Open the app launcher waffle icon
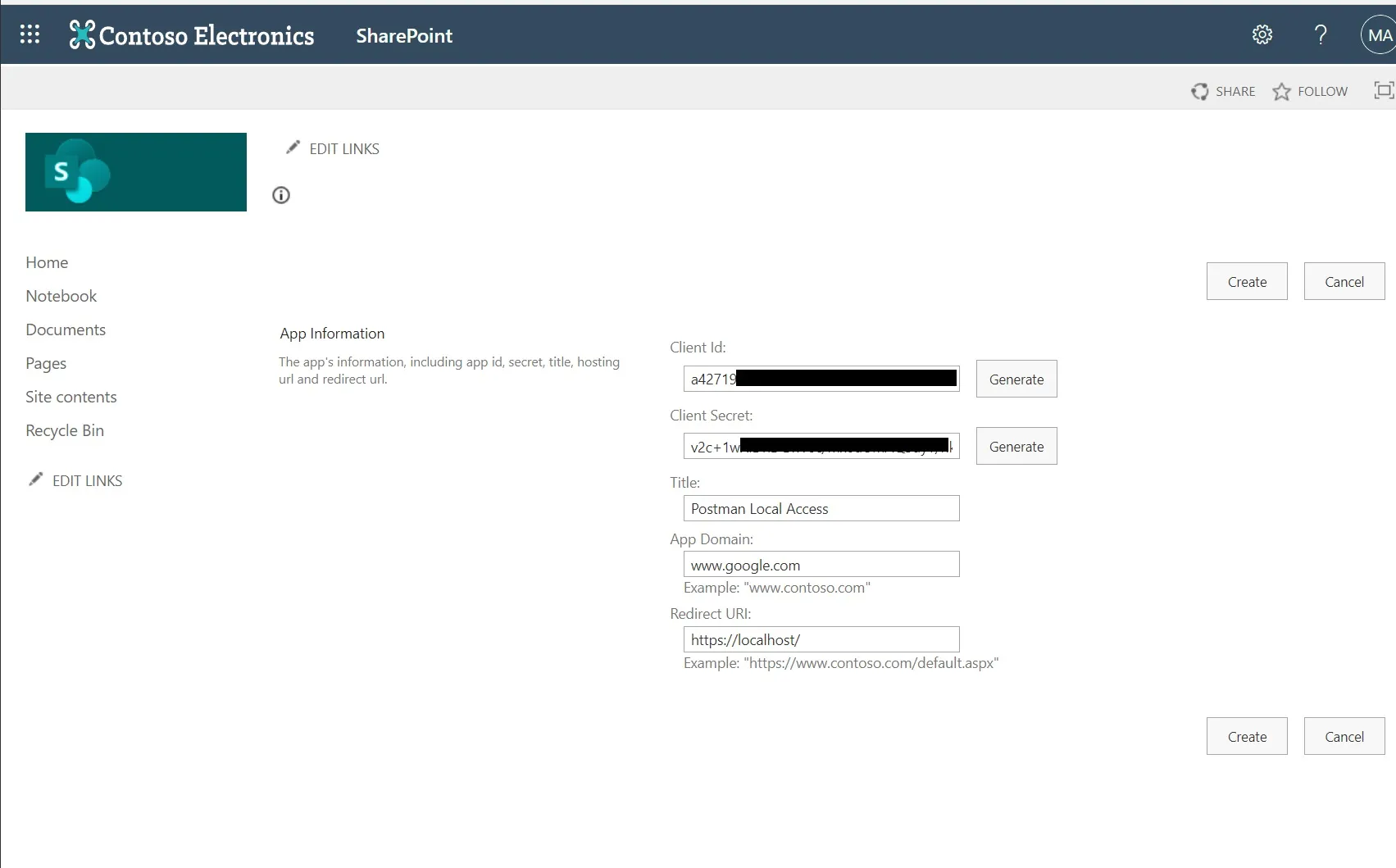Viewport: 1396px width, 868px height. click(x=30, y=34)
